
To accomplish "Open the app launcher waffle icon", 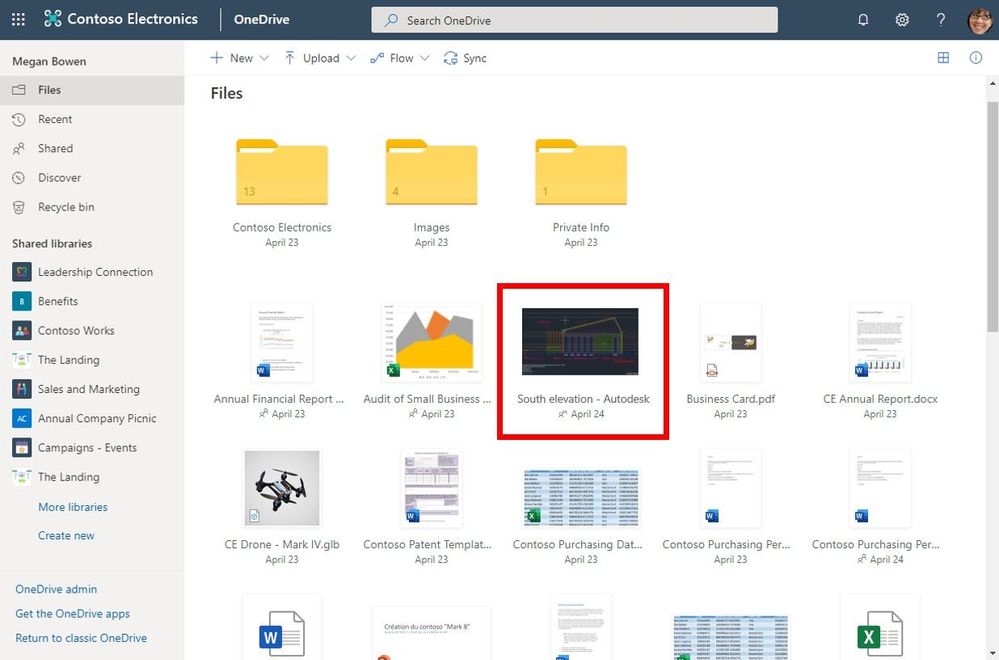I will pyautogui.click(x=18, y=20).
